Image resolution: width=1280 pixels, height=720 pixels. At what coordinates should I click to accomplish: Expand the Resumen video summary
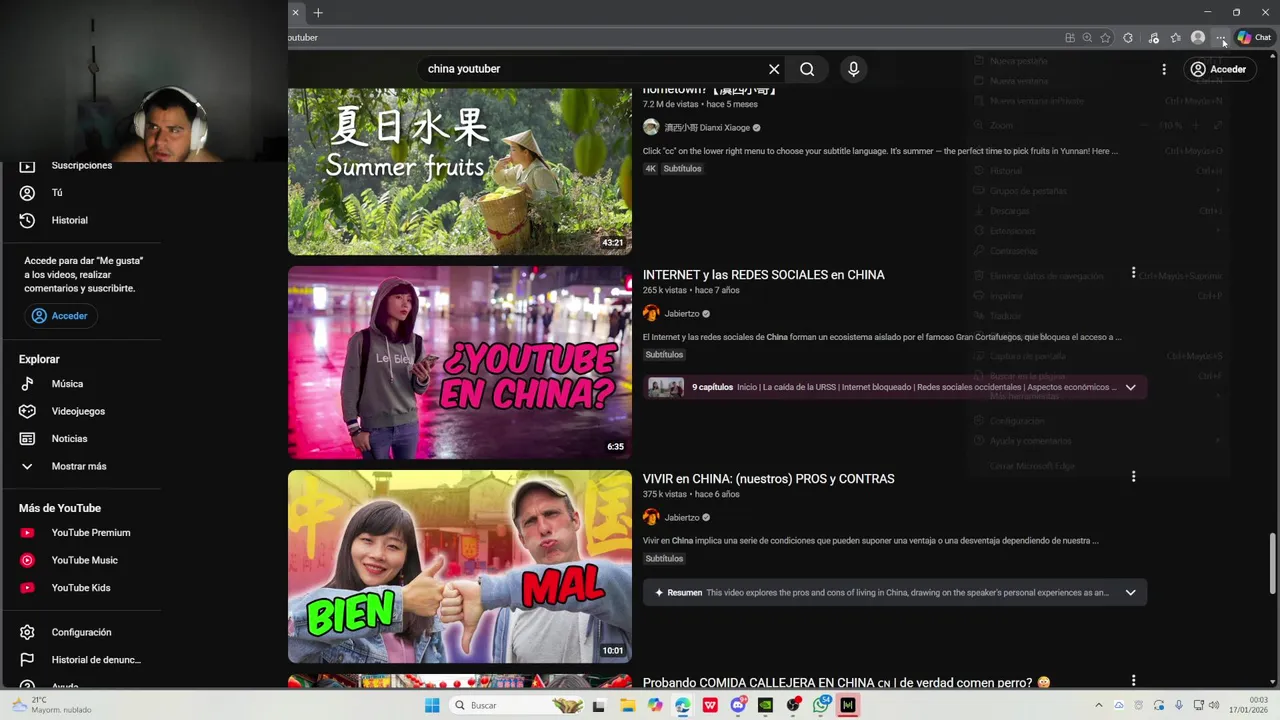click(1131, 592)
